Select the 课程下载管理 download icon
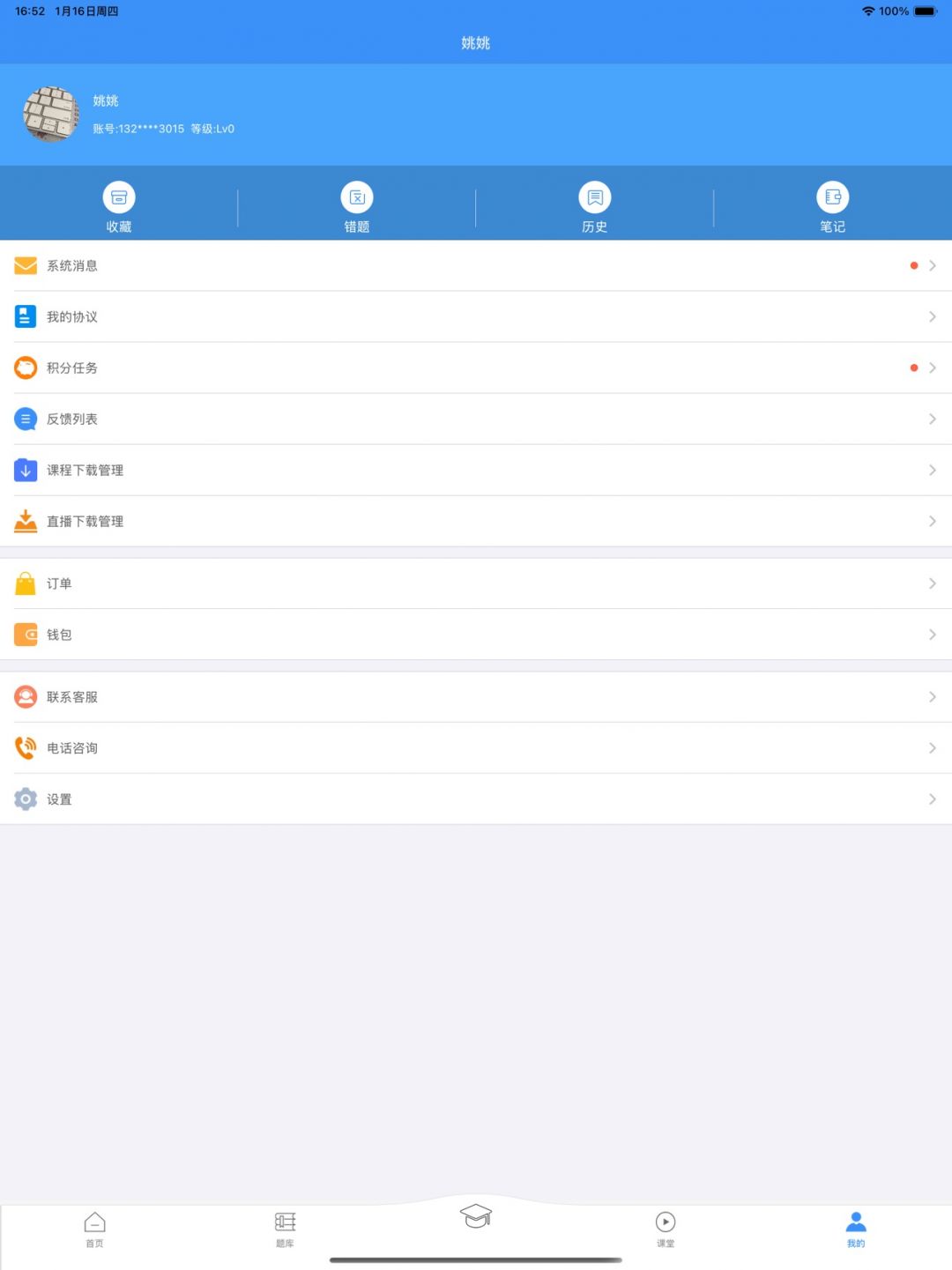The image size is (952, 1270). click(26, 470)
